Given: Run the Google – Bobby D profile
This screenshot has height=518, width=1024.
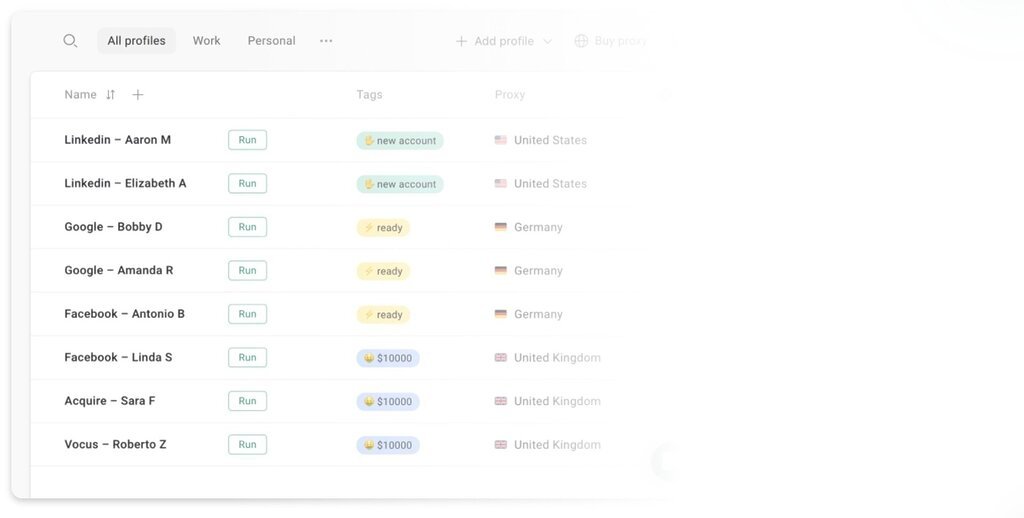Looking at the screenshot, I should 248,227.
